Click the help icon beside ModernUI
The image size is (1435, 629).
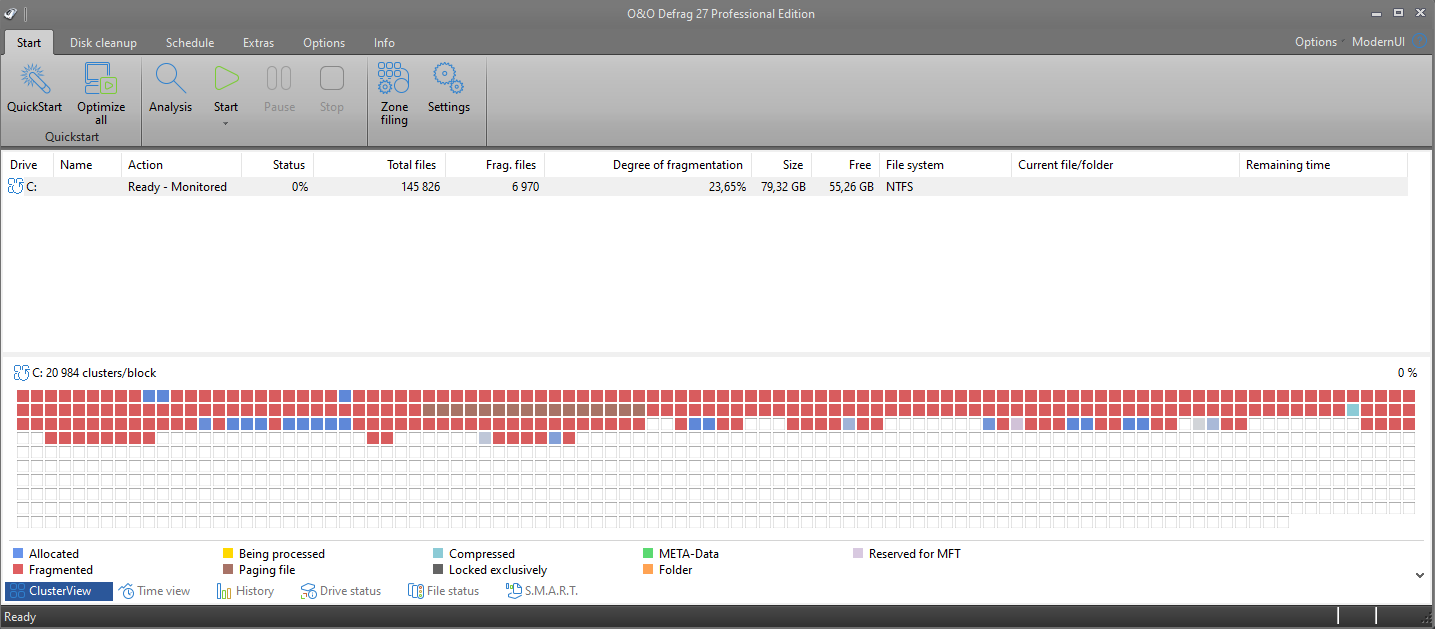pyautogui.click(x=1421, y=42)
